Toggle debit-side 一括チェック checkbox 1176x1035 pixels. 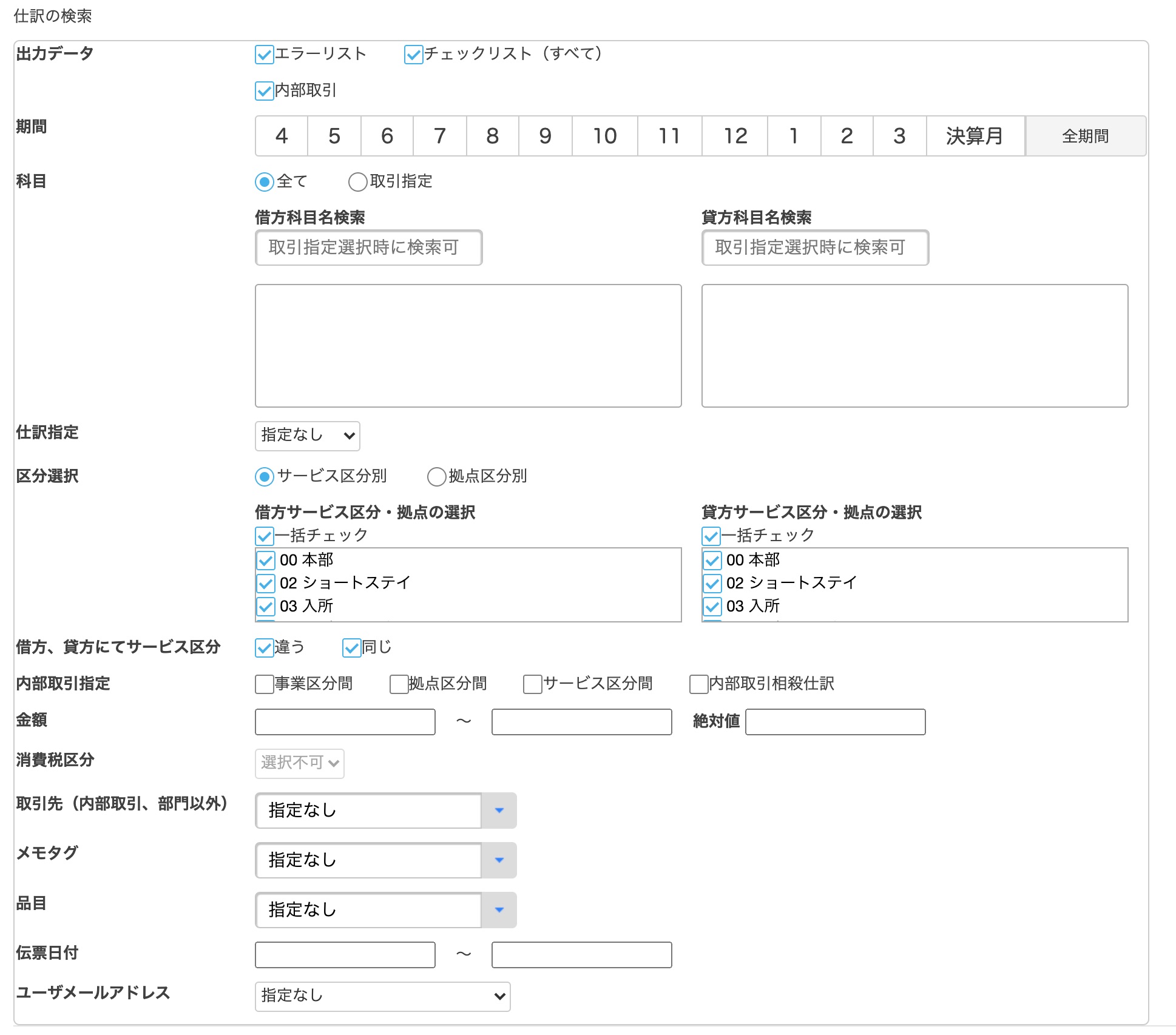[265, 536]
